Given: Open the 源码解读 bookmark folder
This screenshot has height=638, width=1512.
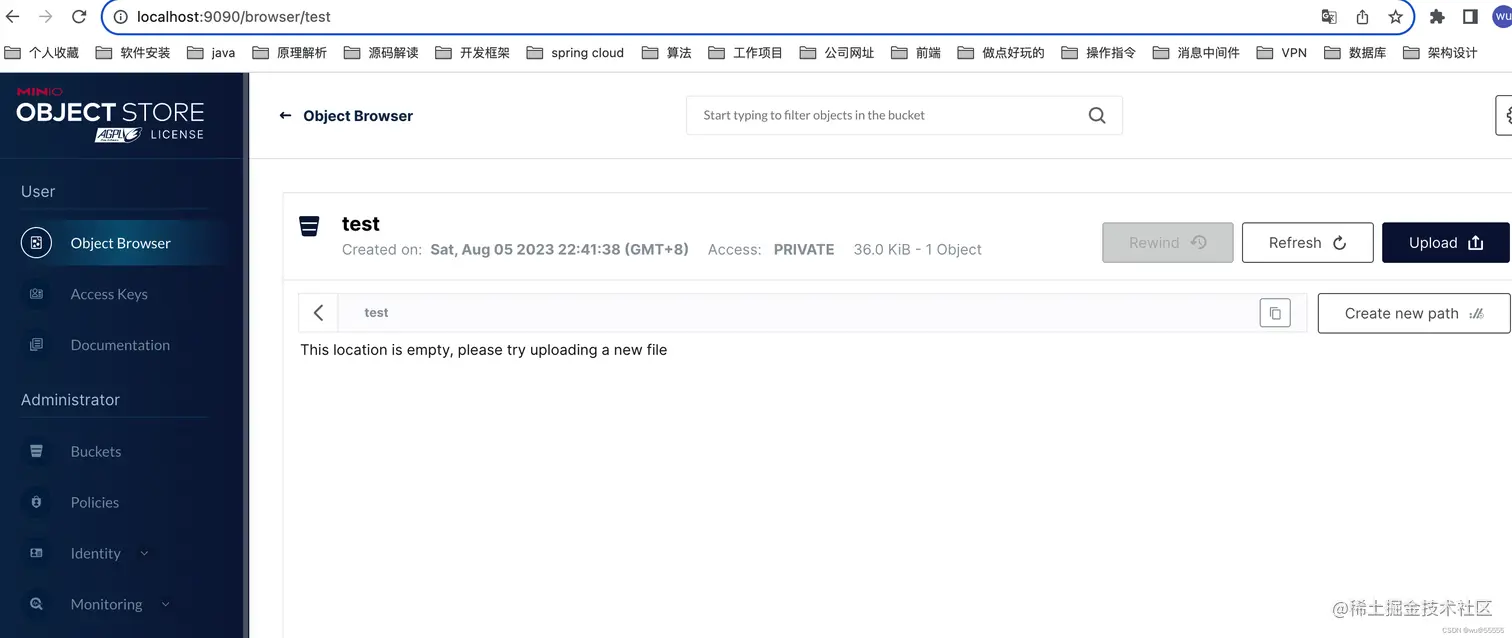Looking at the screenshot, I should 381,53.
